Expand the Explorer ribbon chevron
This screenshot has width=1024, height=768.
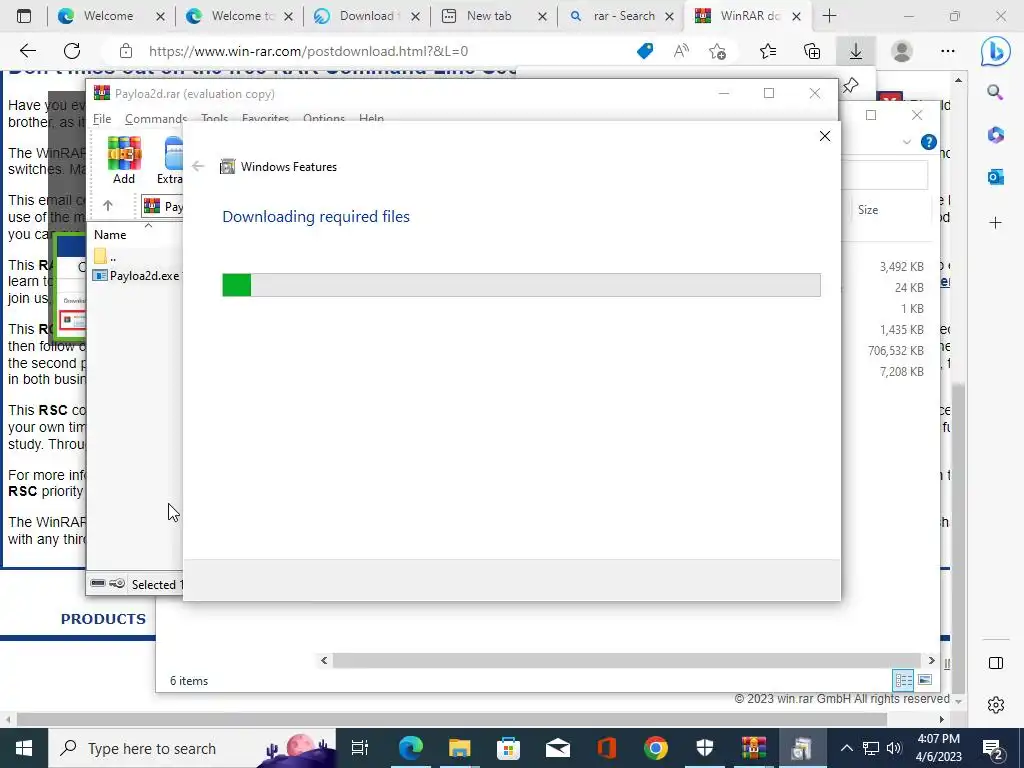tap(906, 142)
